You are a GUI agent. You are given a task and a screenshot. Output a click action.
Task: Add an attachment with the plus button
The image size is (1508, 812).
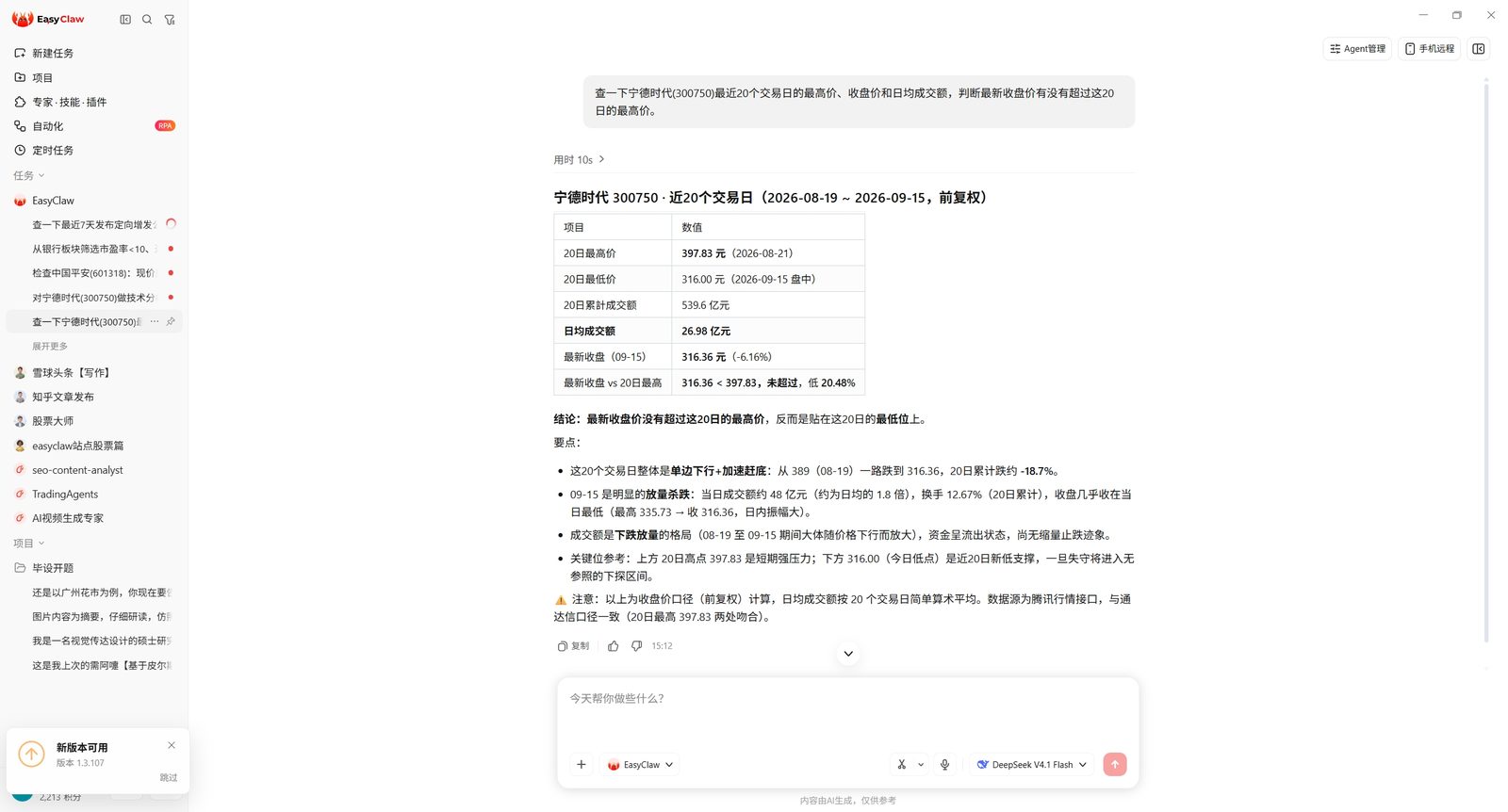click(x=582, y=765)
